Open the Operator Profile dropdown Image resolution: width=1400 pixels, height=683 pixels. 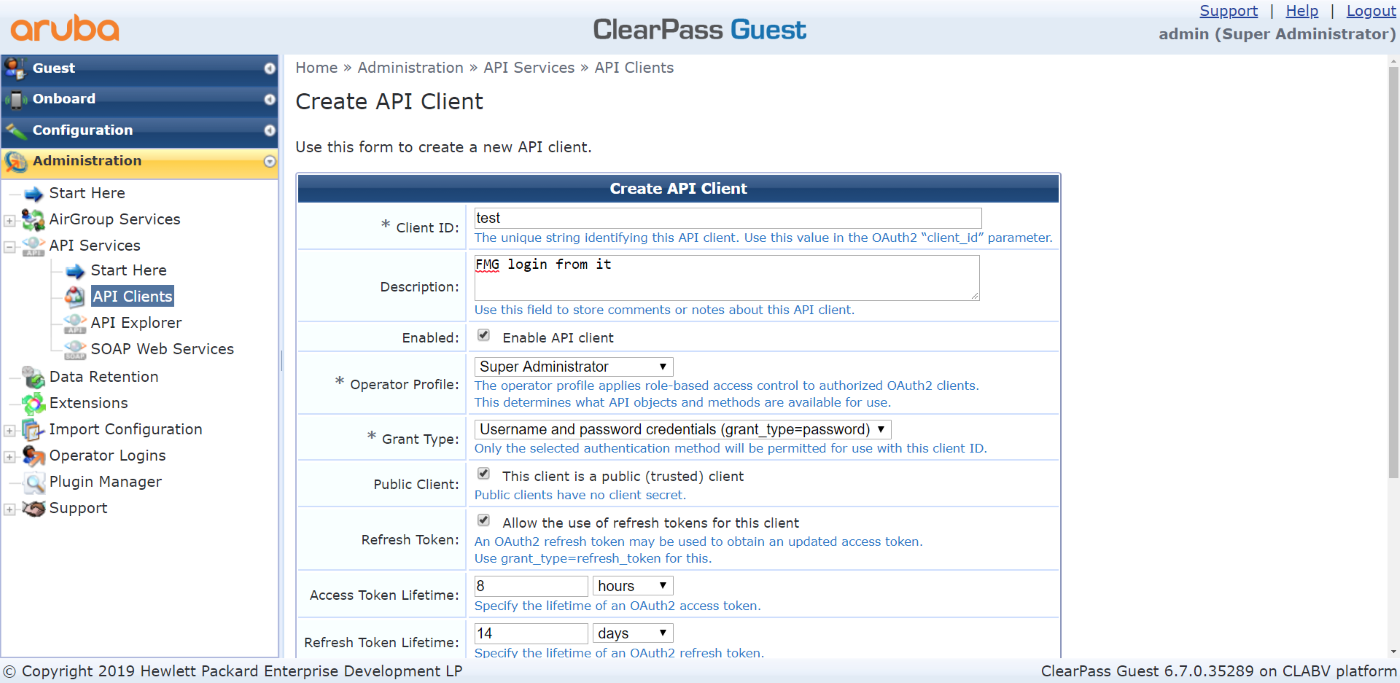pyautogui.click(x=574, y=367)
